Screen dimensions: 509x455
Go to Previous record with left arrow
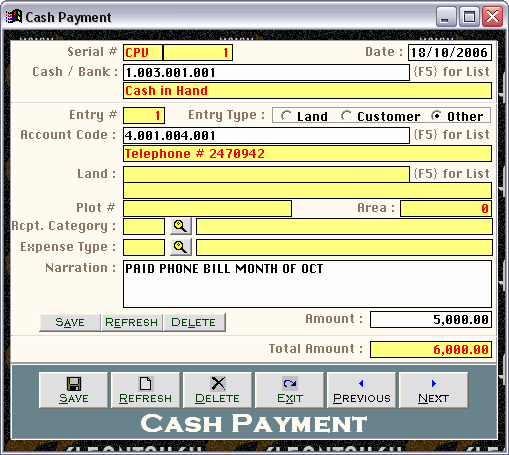(361, 390)
